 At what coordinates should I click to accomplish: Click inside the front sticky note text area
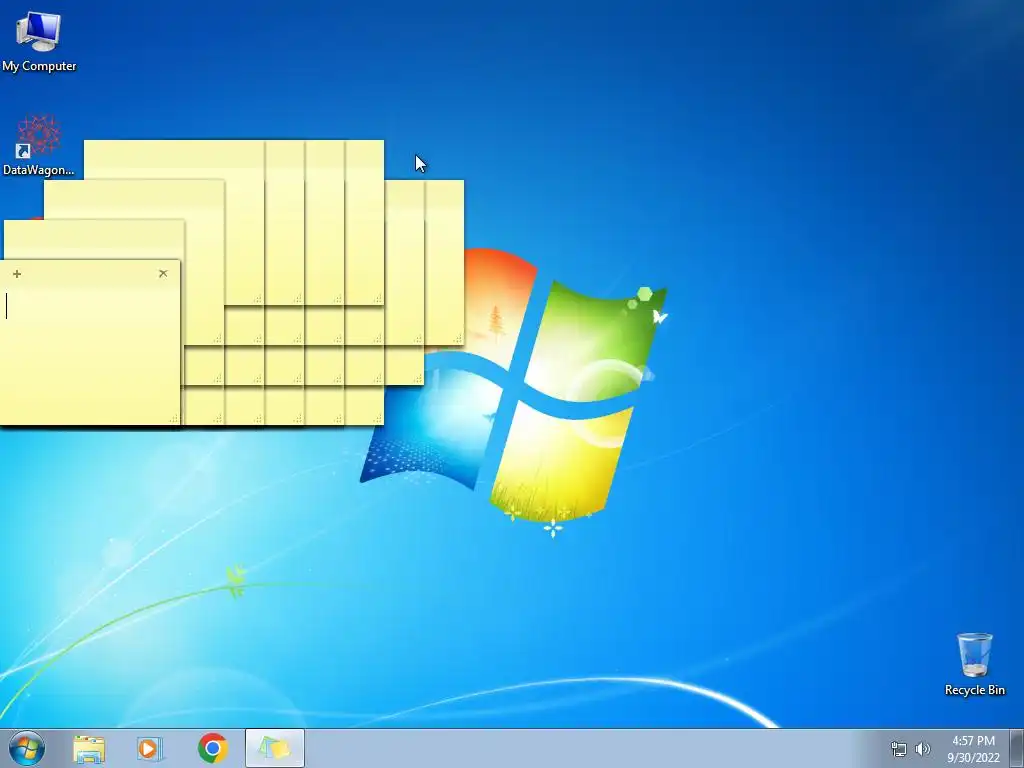coord(89,353)
